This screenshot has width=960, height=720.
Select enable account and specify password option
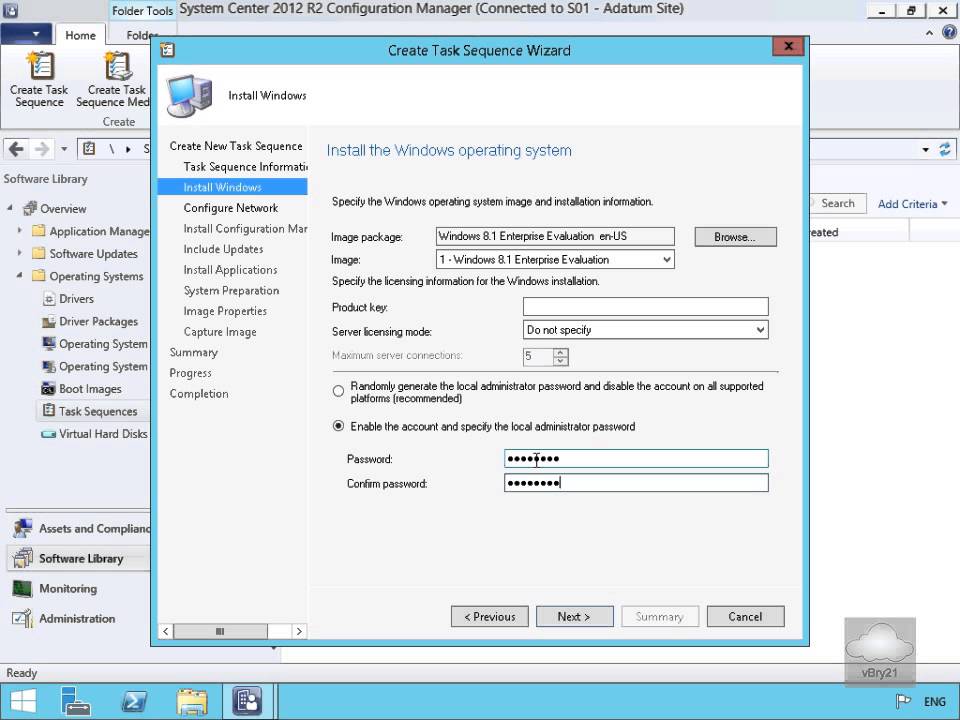338,426
